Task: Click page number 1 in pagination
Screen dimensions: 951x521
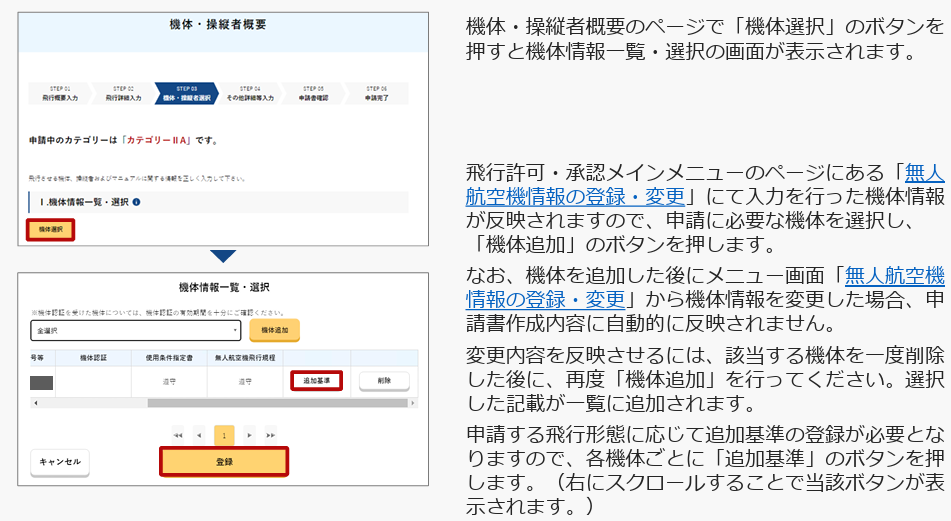Action: coord(224,435)
